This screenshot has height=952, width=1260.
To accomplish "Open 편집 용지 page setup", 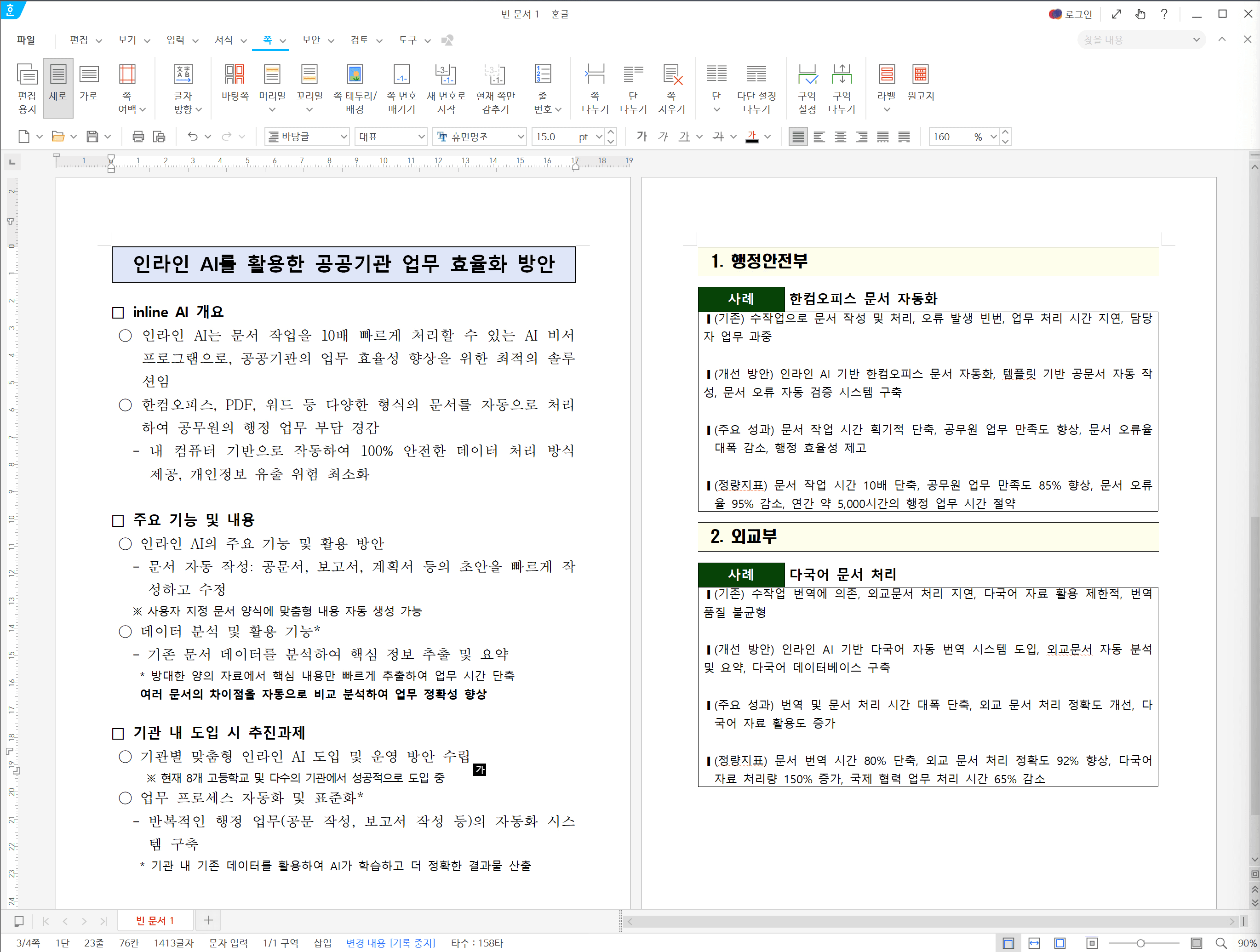I will point(26,86).
